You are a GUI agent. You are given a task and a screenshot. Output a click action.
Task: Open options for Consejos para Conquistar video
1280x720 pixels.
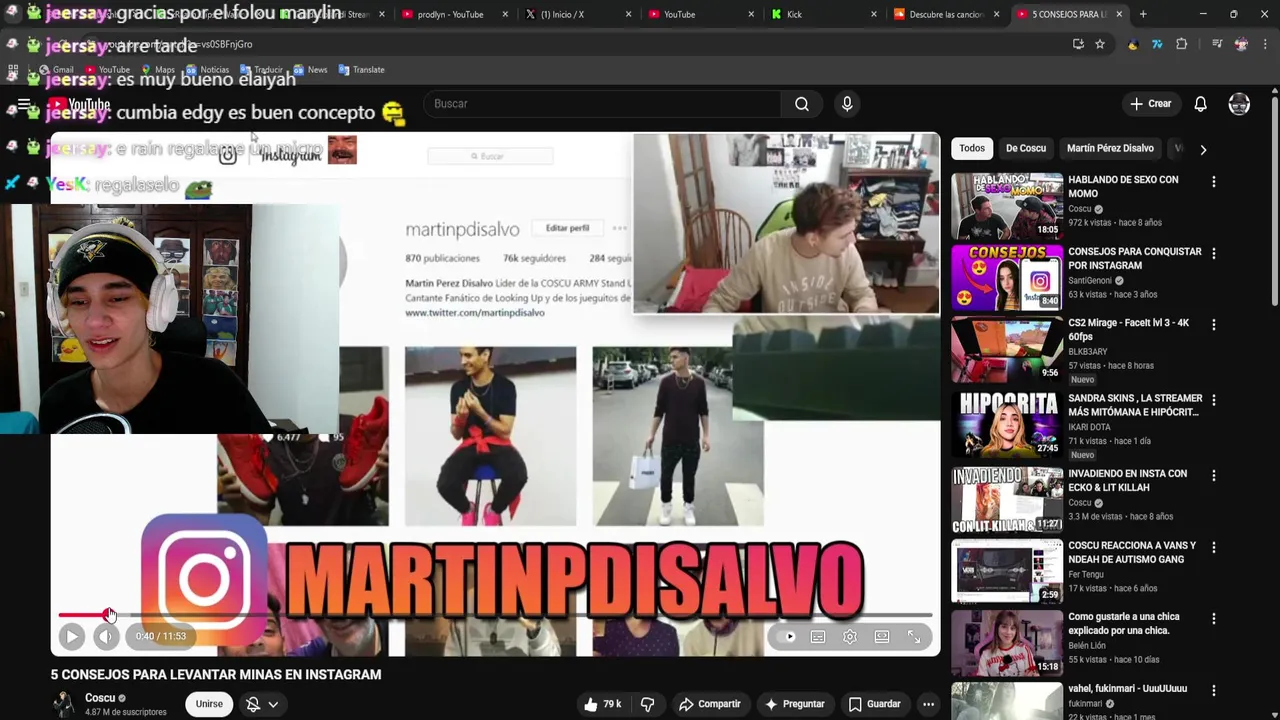[1214, 254]
